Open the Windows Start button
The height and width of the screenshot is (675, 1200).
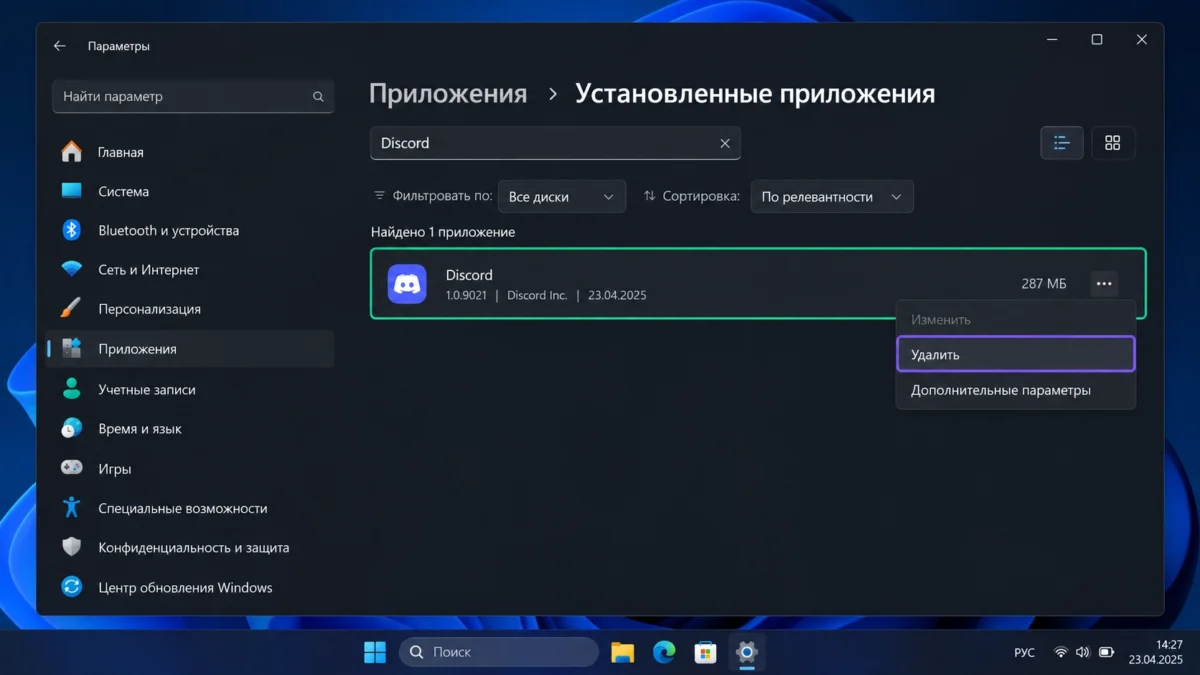[375, 652]
